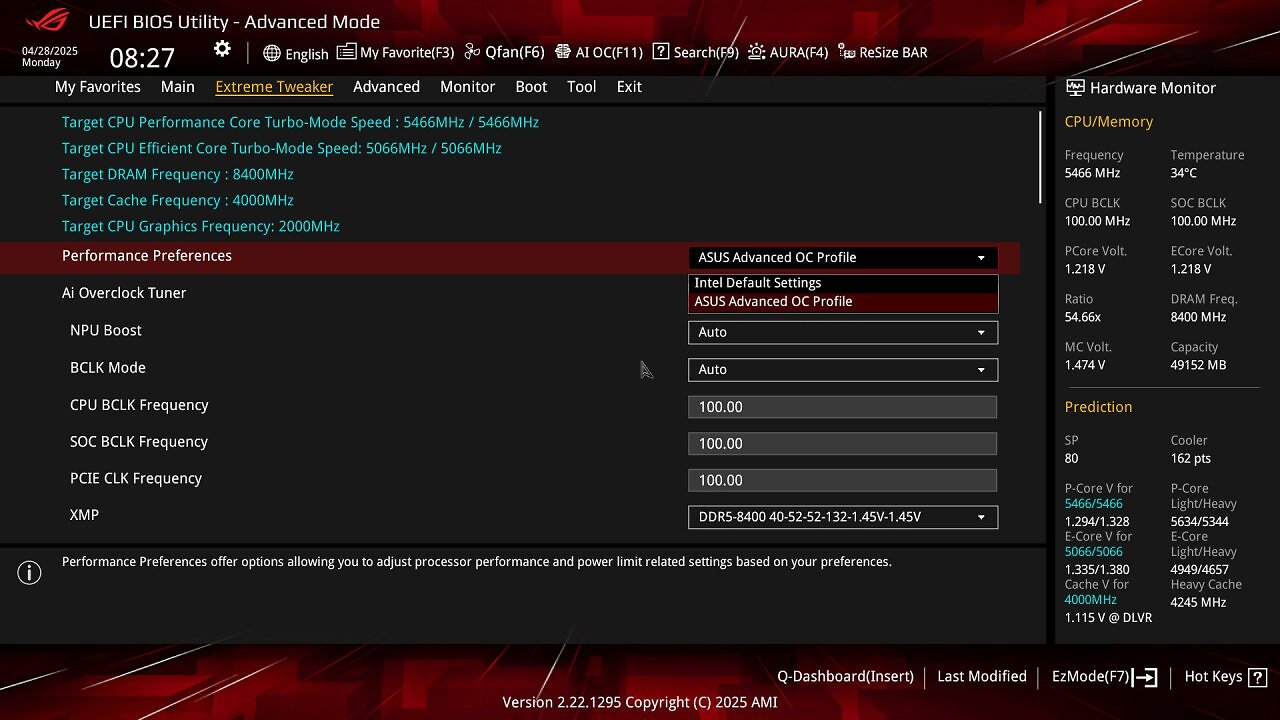
Task: Click the Hardware Monitor icon
Action: click(x=1075, y=88)
